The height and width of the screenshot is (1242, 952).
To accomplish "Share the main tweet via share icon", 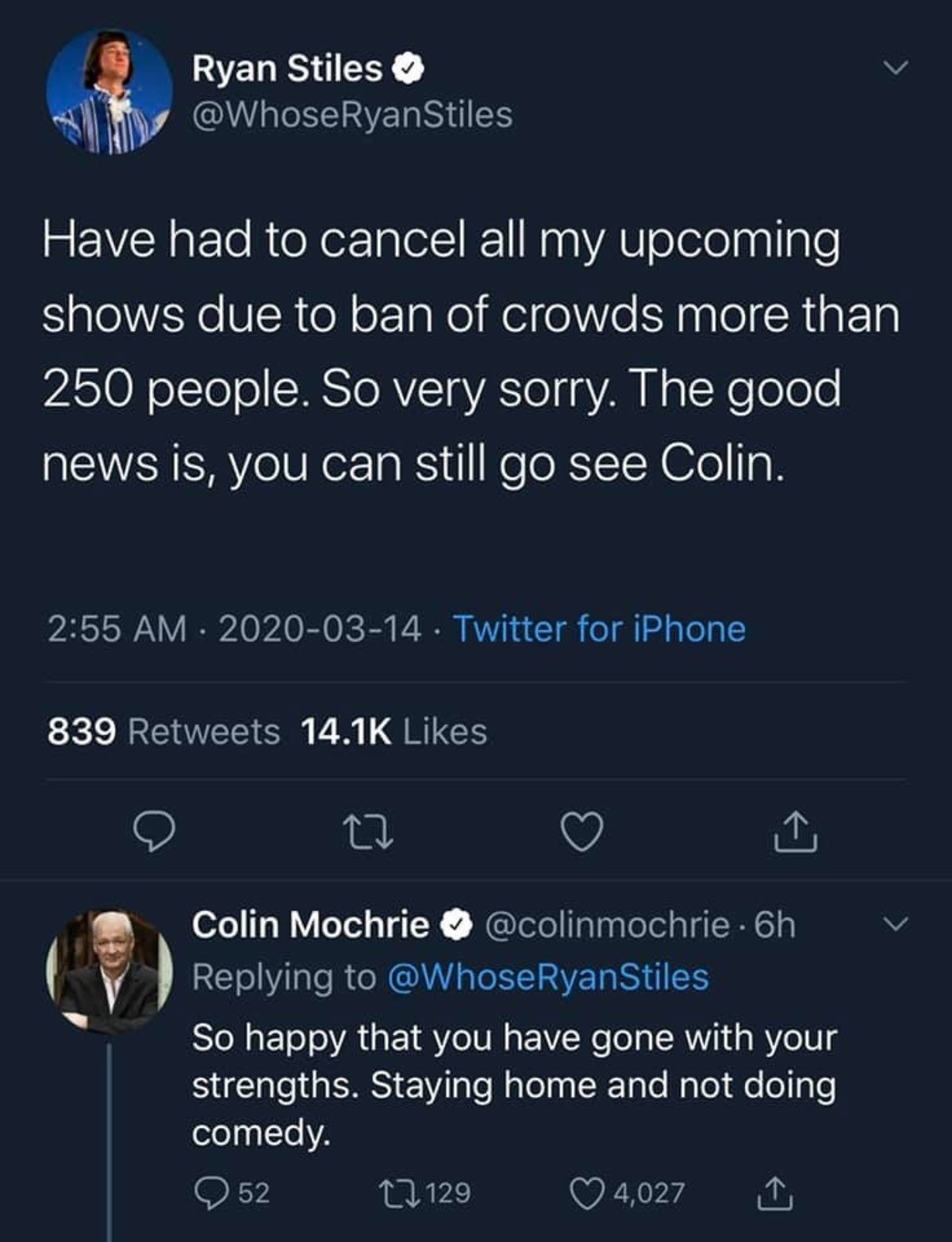I will pyautogui.click(x=796, y=832).
